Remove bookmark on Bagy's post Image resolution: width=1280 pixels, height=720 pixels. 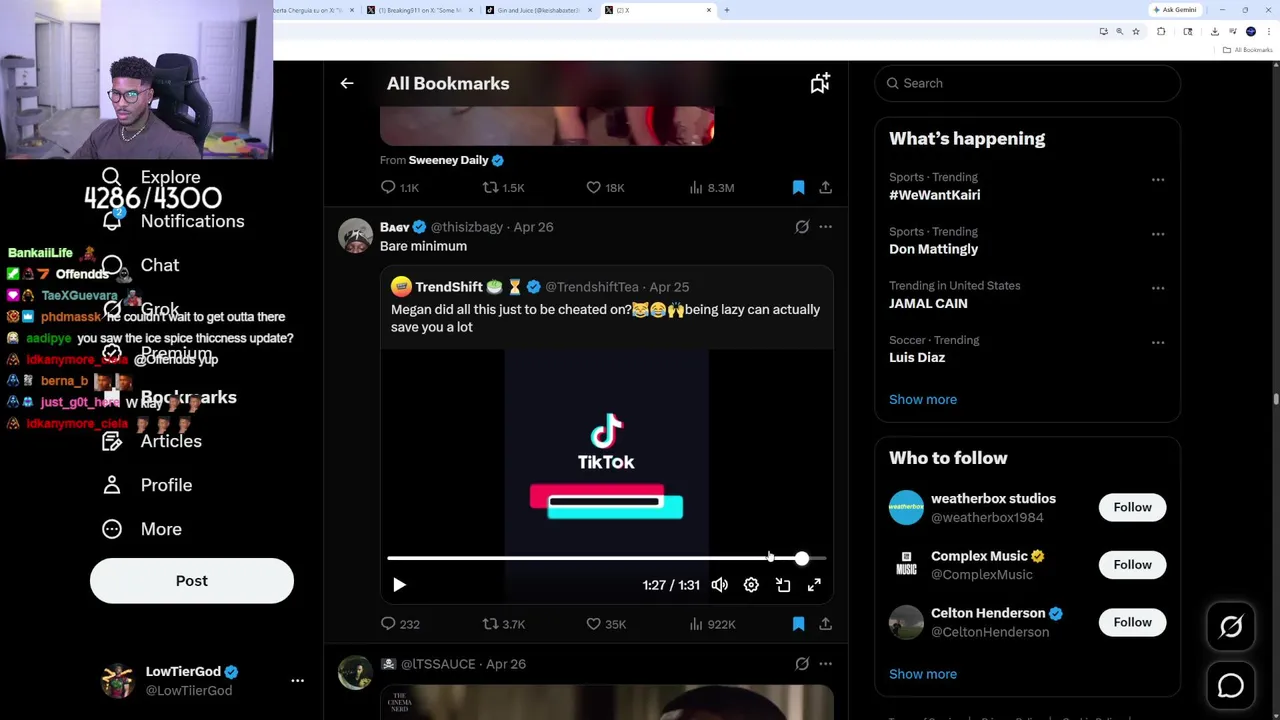(x=798, y=624)
